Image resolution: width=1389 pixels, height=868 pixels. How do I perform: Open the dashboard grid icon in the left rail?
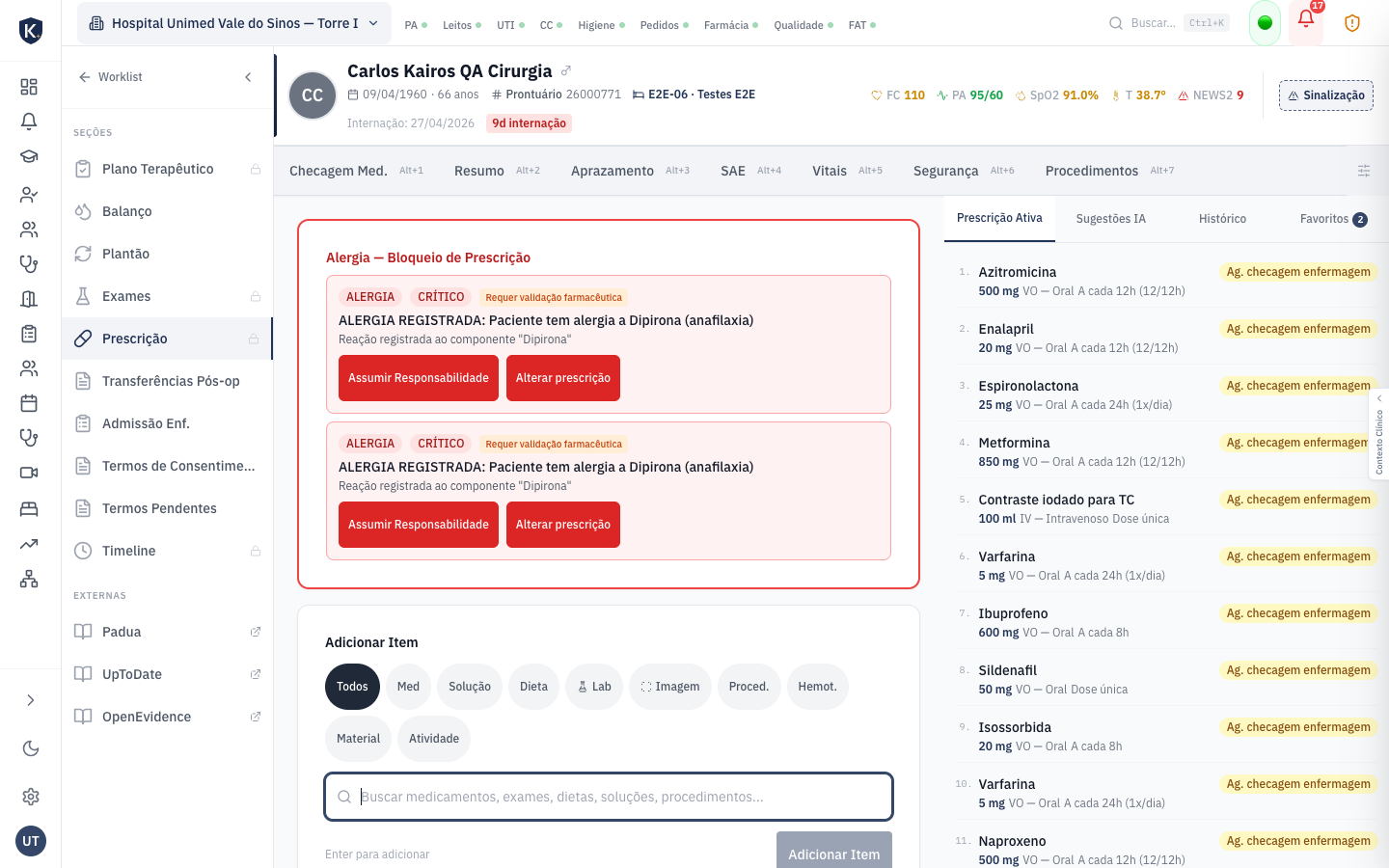[29, 87]
